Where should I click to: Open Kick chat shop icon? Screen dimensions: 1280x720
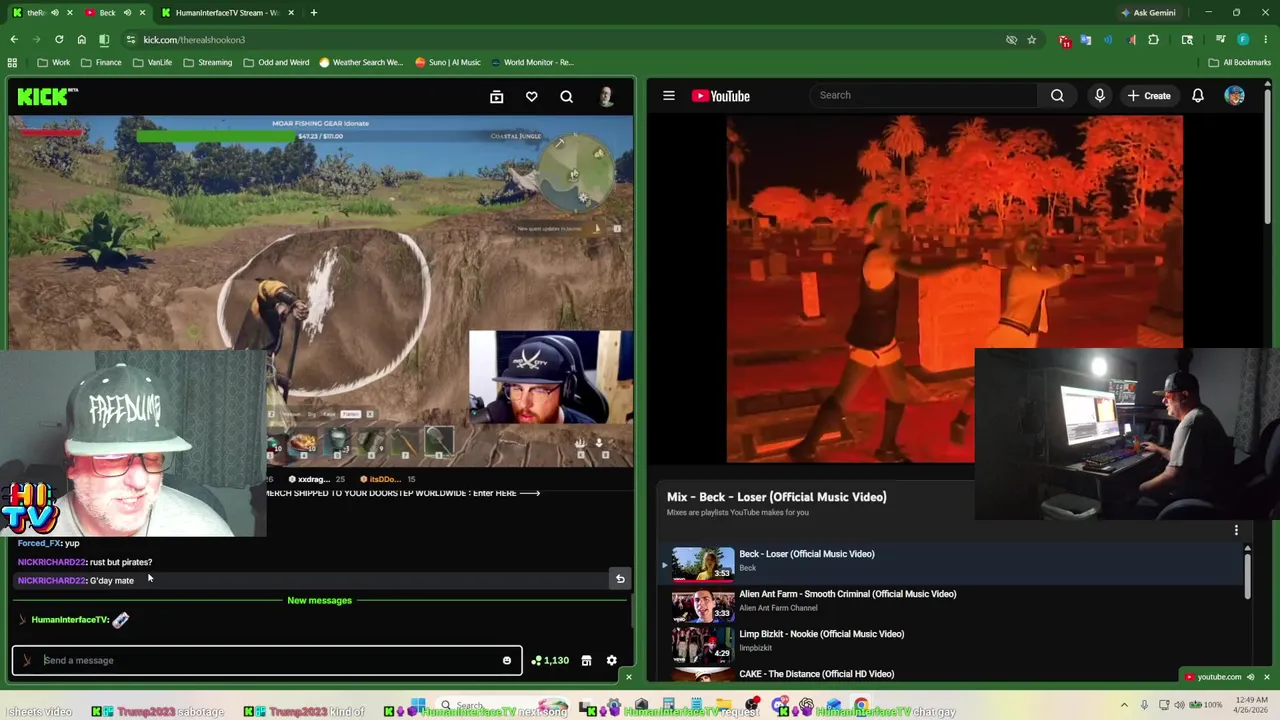[587, 660]
